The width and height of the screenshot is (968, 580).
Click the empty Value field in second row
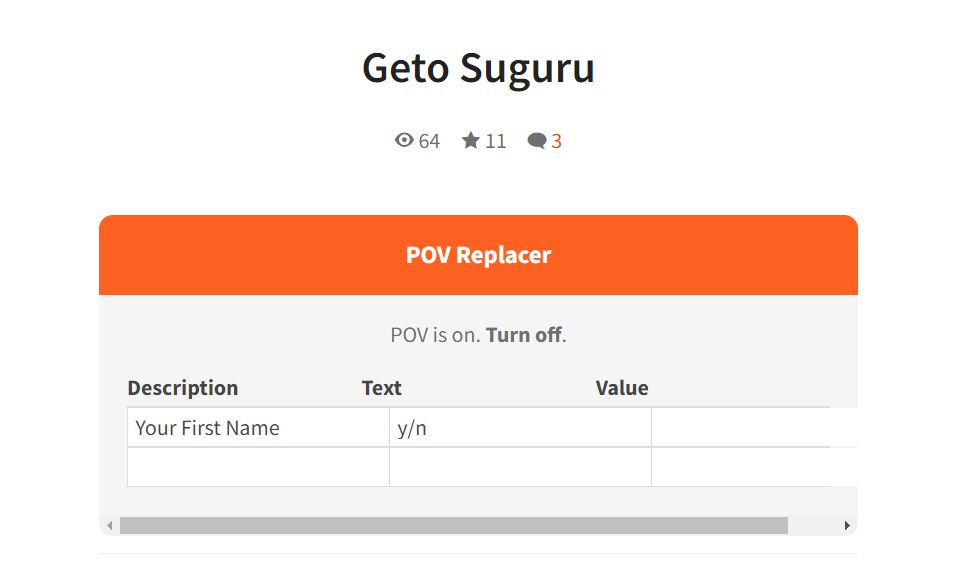(754, 467)
